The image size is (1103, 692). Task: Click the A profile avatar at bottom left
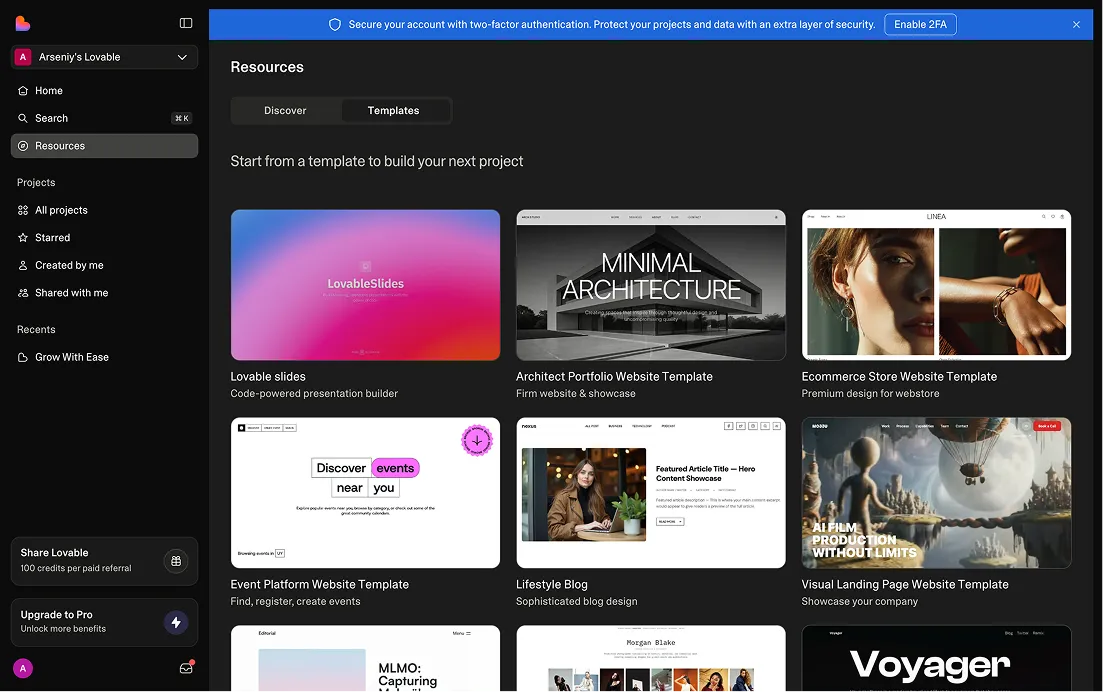coord(22,668)
